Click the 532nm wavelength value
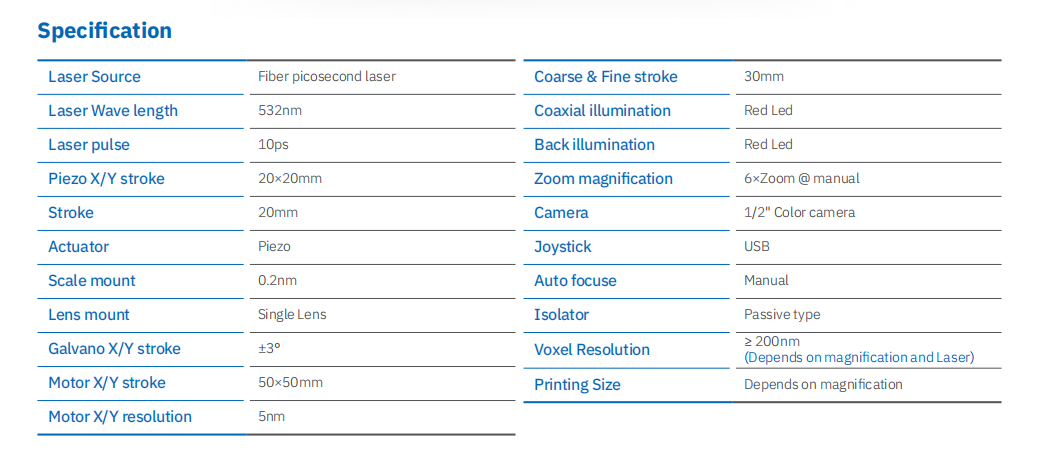1053x465 pixels. (280, 111)
